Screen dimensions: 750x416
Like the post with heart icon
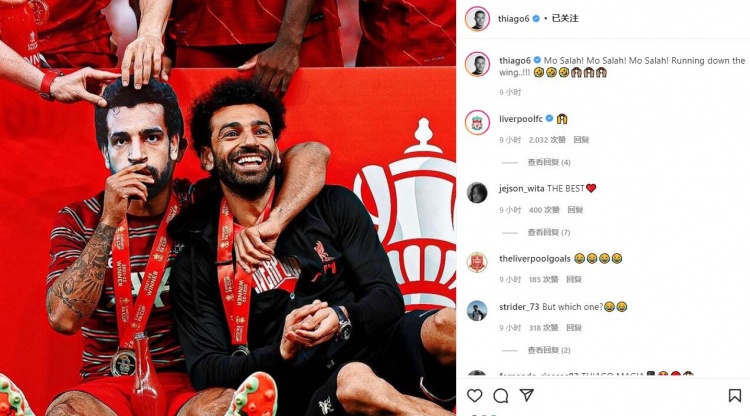click(x=474, y=395)
